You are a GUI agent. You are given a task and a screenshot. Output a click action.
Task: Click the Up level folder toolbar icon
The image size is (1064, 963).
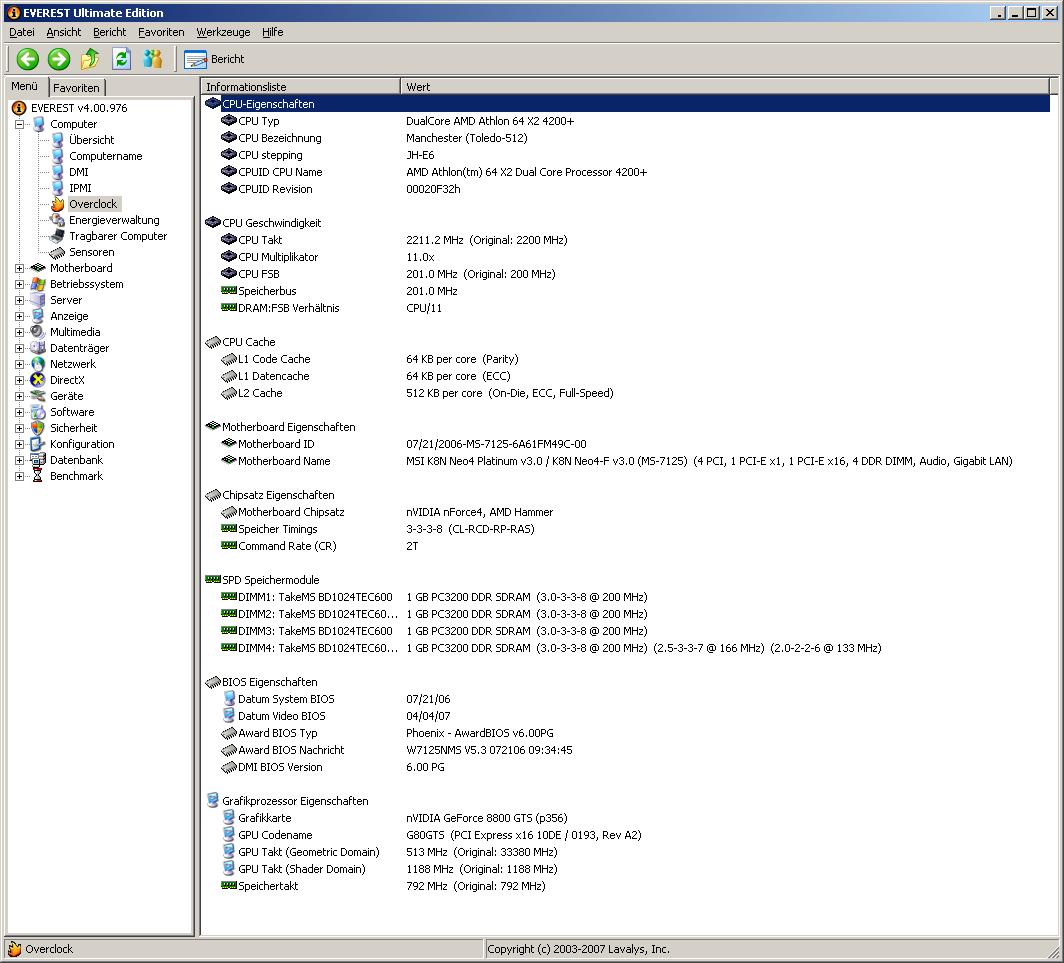pos(90,59)
